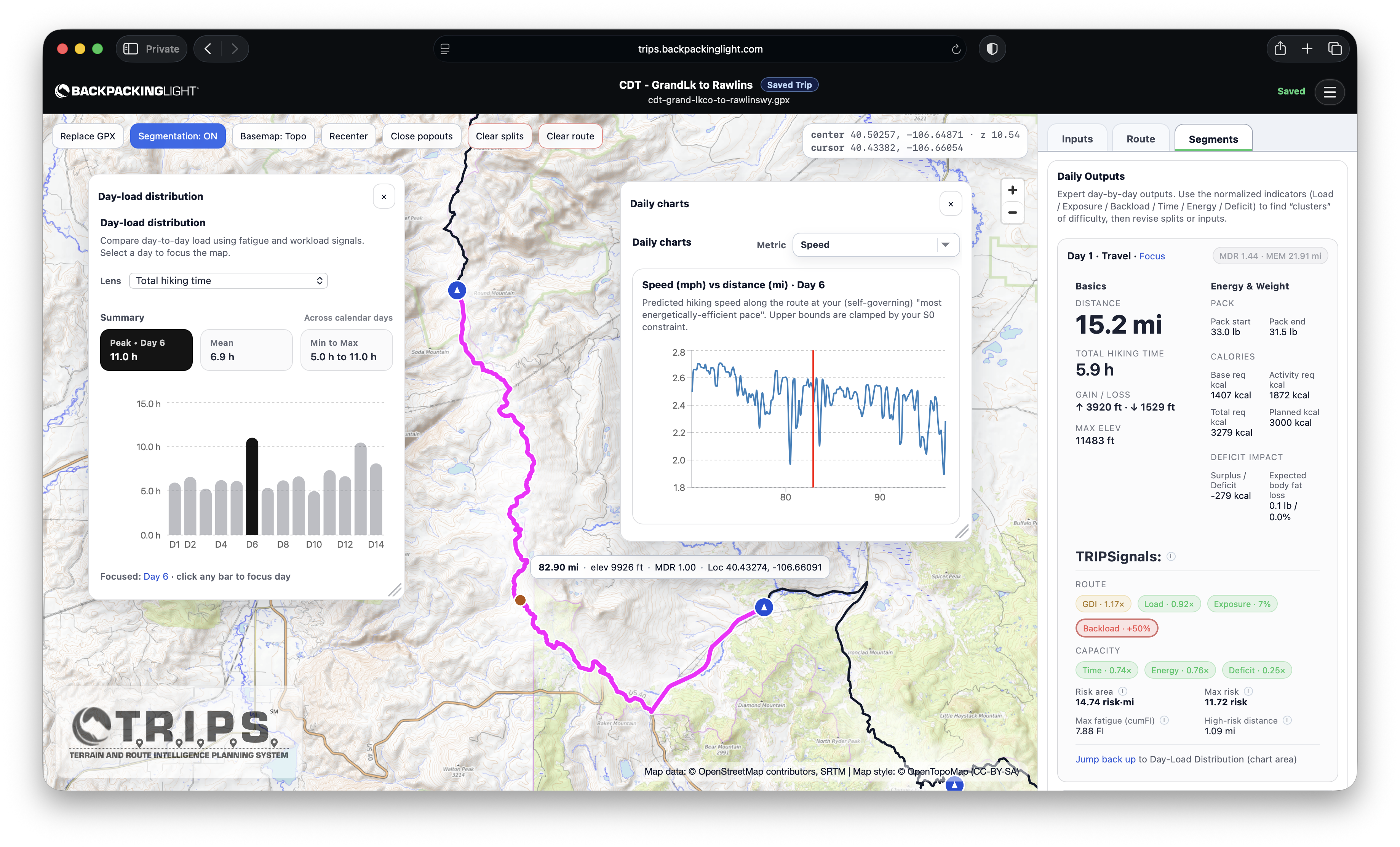This screenshot has height=847, width=1400.
Task: Select the D1 bar in load chart
Action: (174, 508)
